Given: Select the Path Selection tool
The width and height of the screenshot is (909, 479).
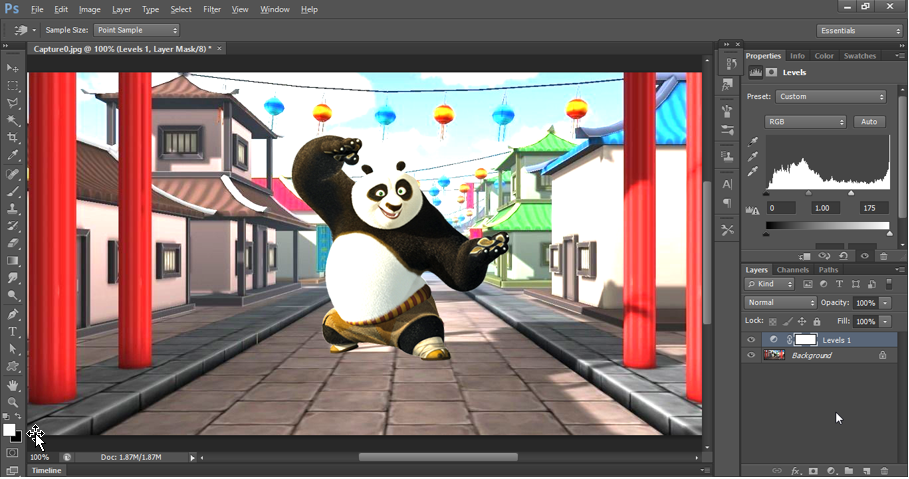Looking at the screenshot, I should coord(12,349).
